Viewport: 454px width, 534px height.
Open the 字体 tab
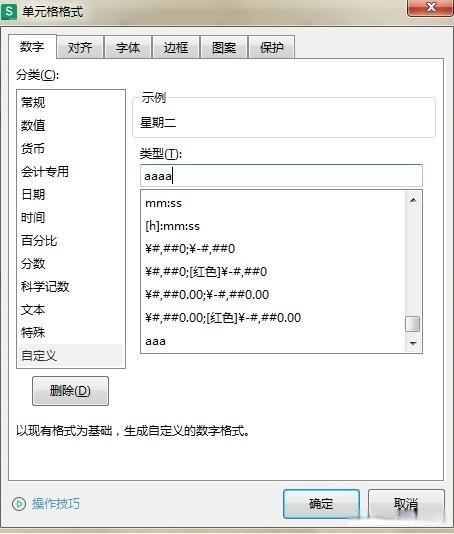click(x=128, y=47)
